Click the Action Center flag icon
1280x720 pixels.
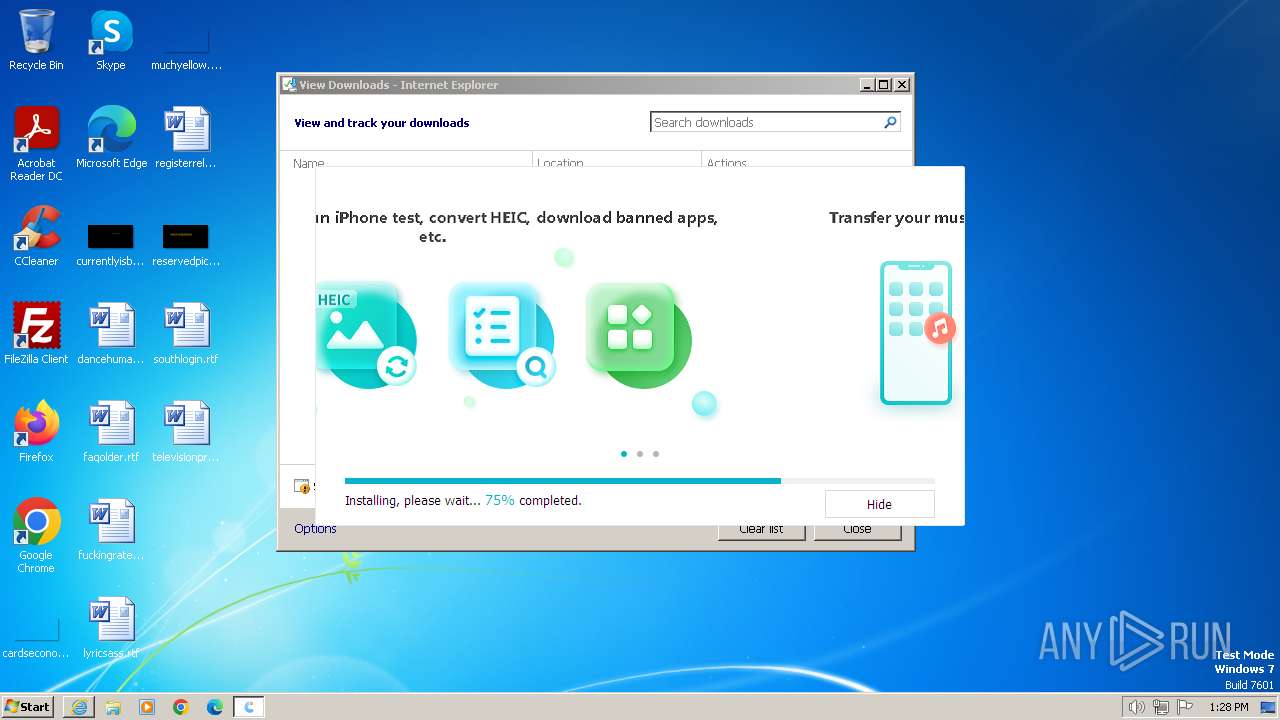1185,707
